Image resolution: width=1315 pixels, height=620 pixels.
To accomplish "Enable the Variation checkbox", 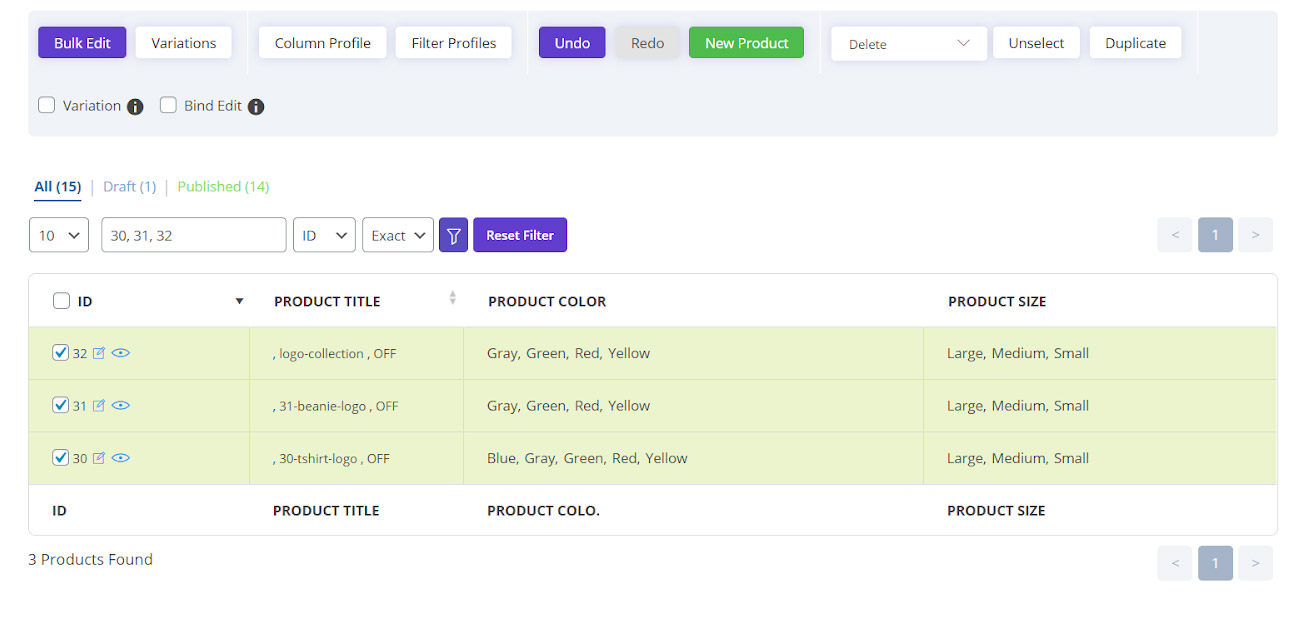I will click(x=46, y=105).
